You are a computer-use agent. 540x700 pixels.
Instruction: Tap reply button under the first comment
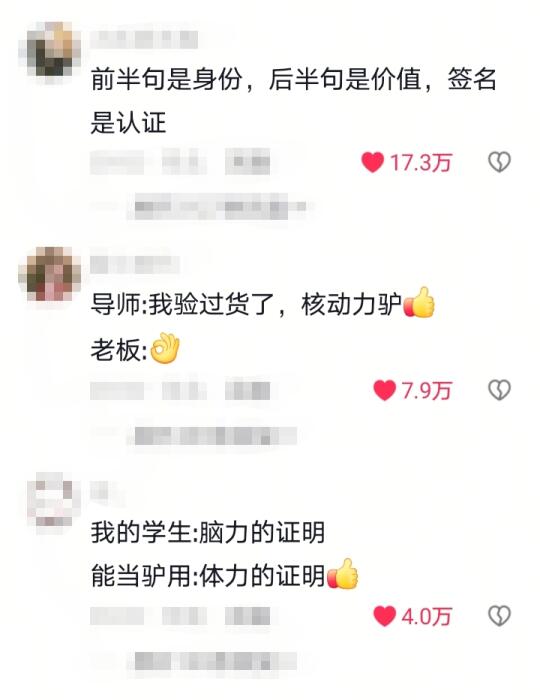[x=248, y=161]
